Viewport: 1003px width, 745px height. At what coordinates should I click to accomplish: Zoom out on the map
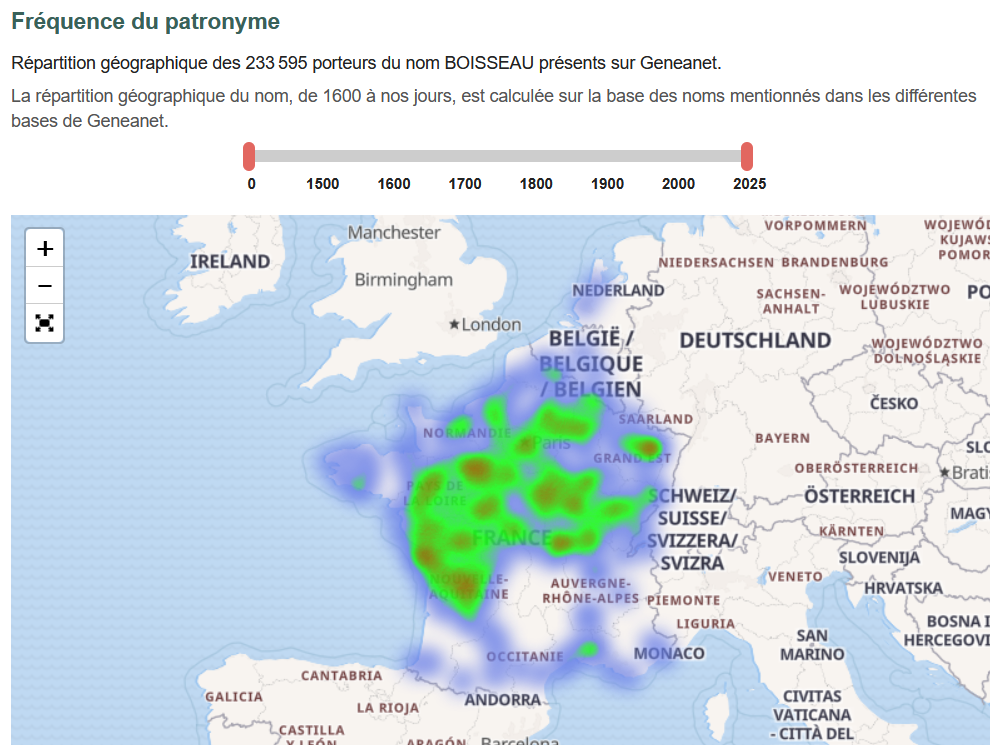pyautogui.click(x=44, y=286)
